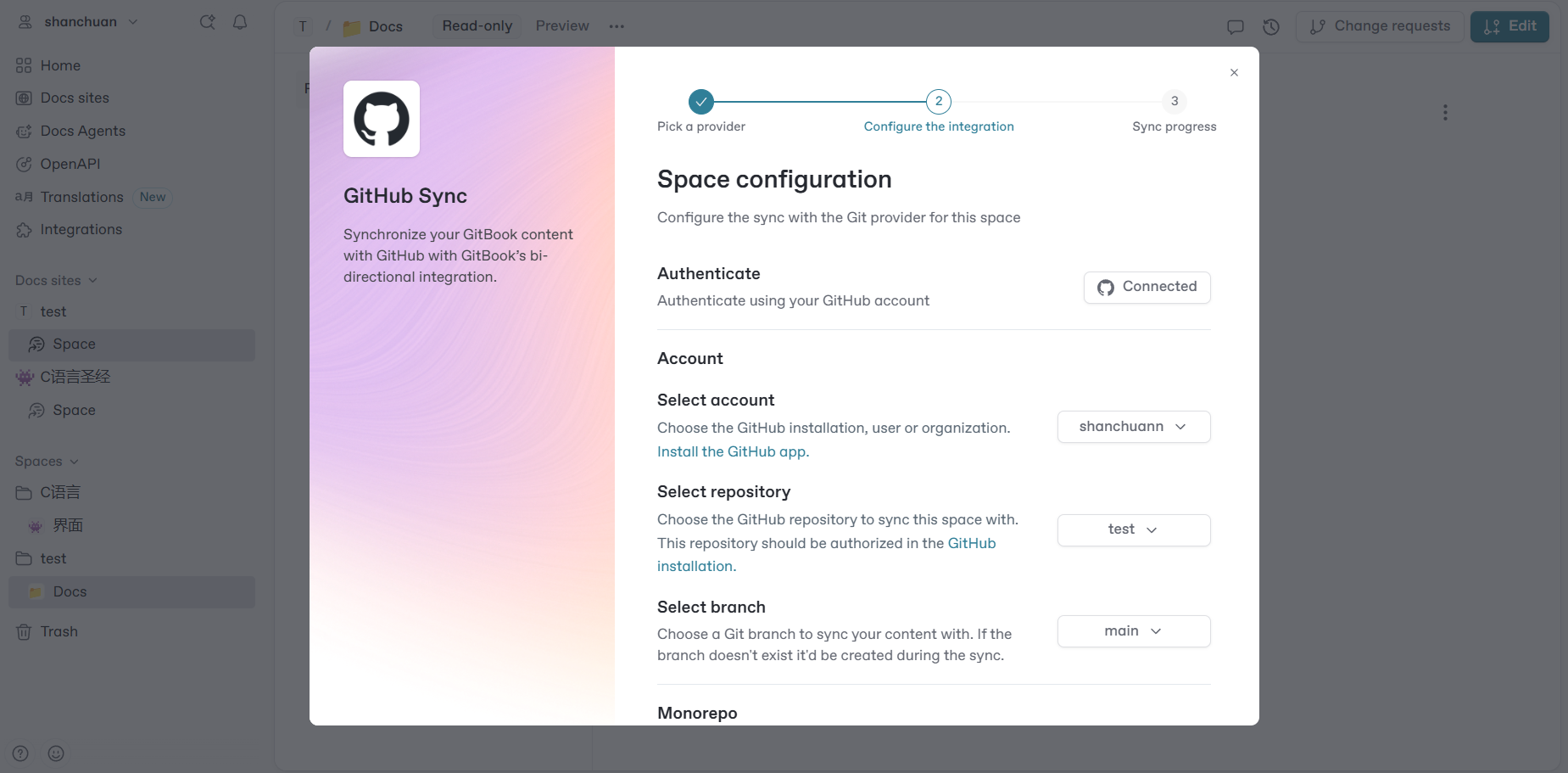1568x773 pixels.
Task: Open Integrations in the sidebar
Action: click(131, 230)
